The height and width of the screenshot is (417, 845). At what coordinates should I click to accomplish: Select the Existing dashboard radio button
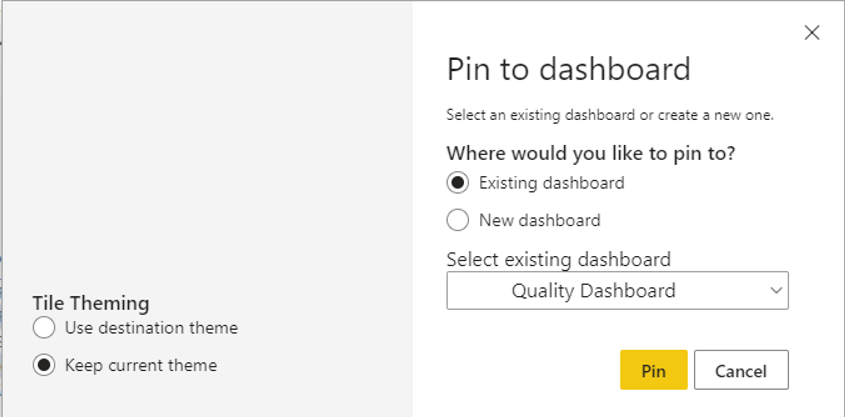(x=458, y=183)
